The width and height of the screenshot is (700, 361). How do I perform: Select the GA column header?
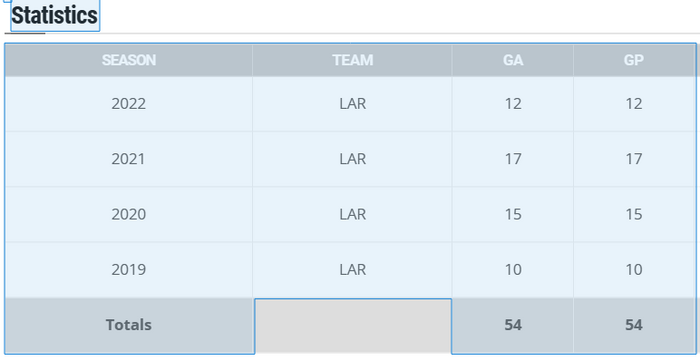point(512,60)
